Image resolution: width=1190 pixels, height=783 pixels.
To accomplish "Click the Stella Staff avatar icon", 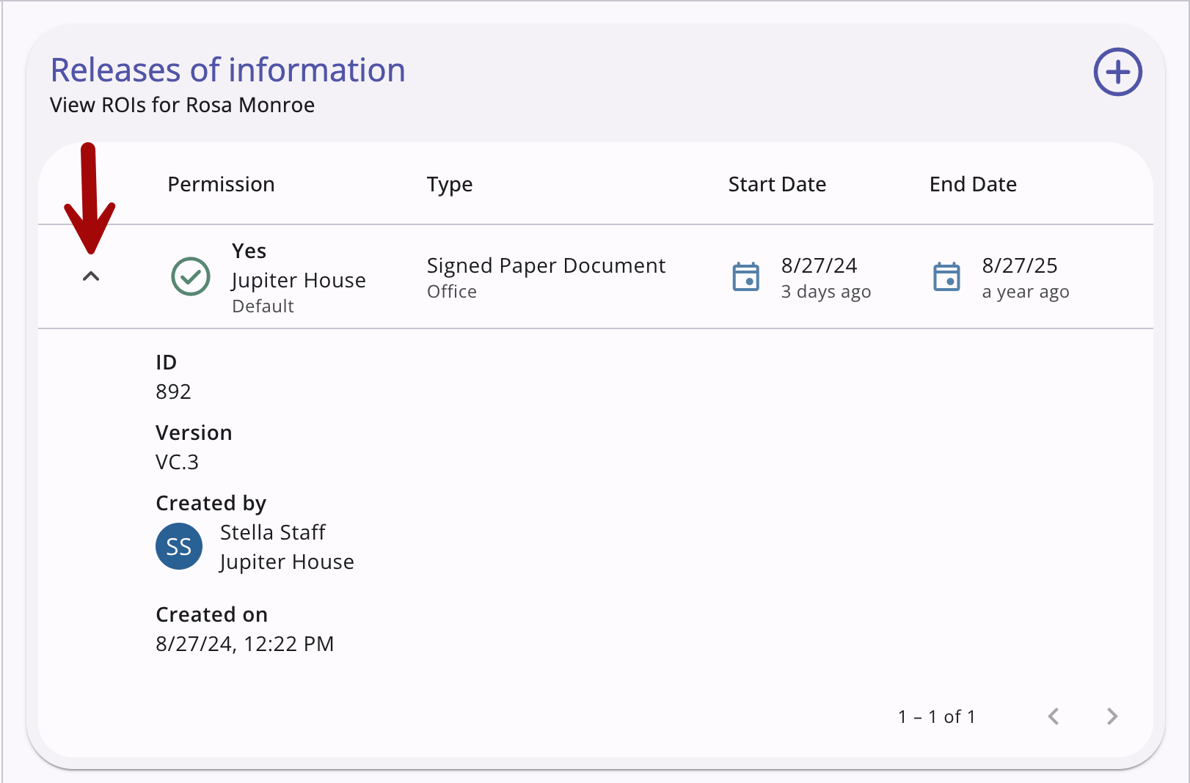I will tap(178, 546).
